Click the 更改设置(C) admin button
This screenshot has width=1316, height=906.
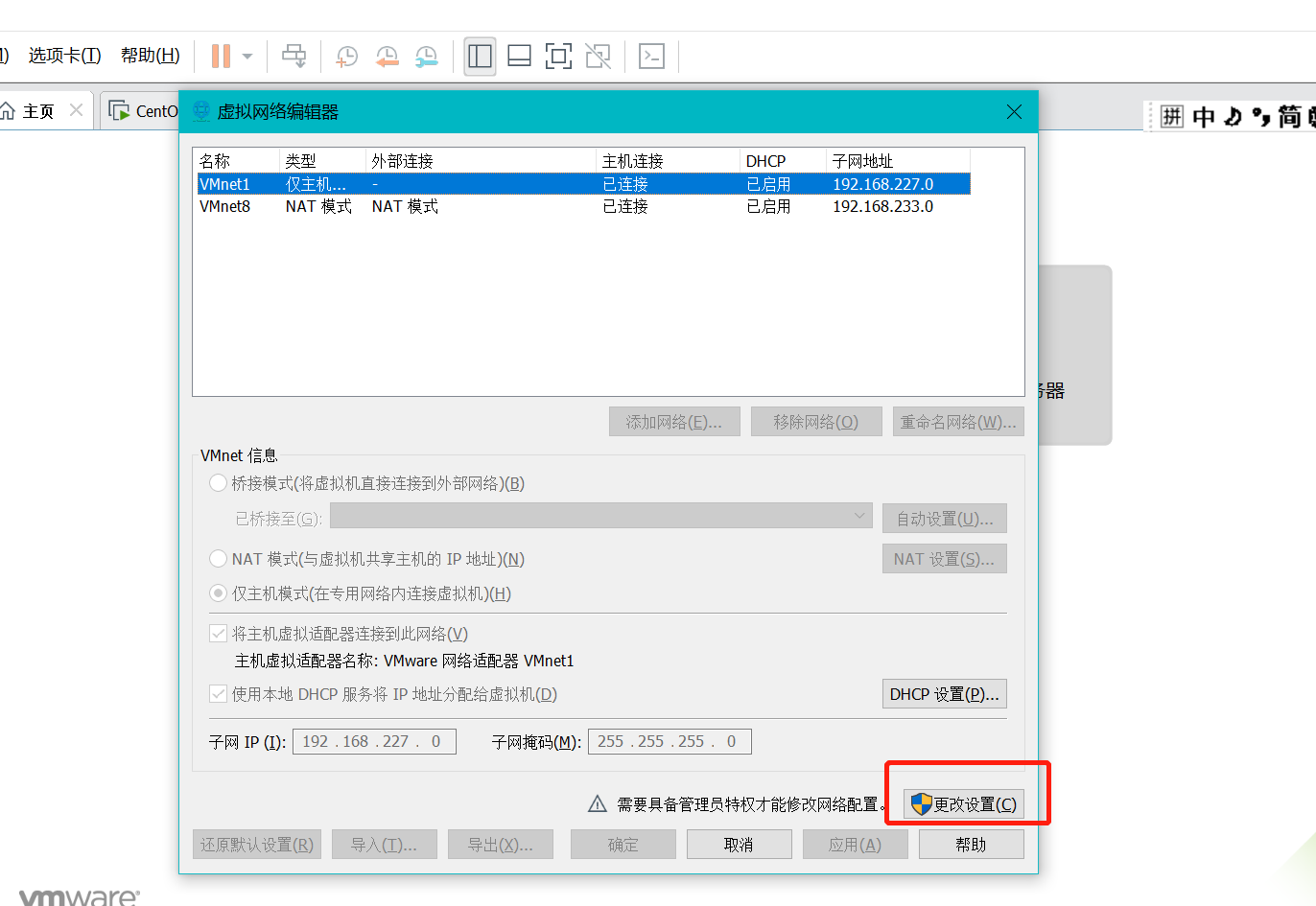964,804
